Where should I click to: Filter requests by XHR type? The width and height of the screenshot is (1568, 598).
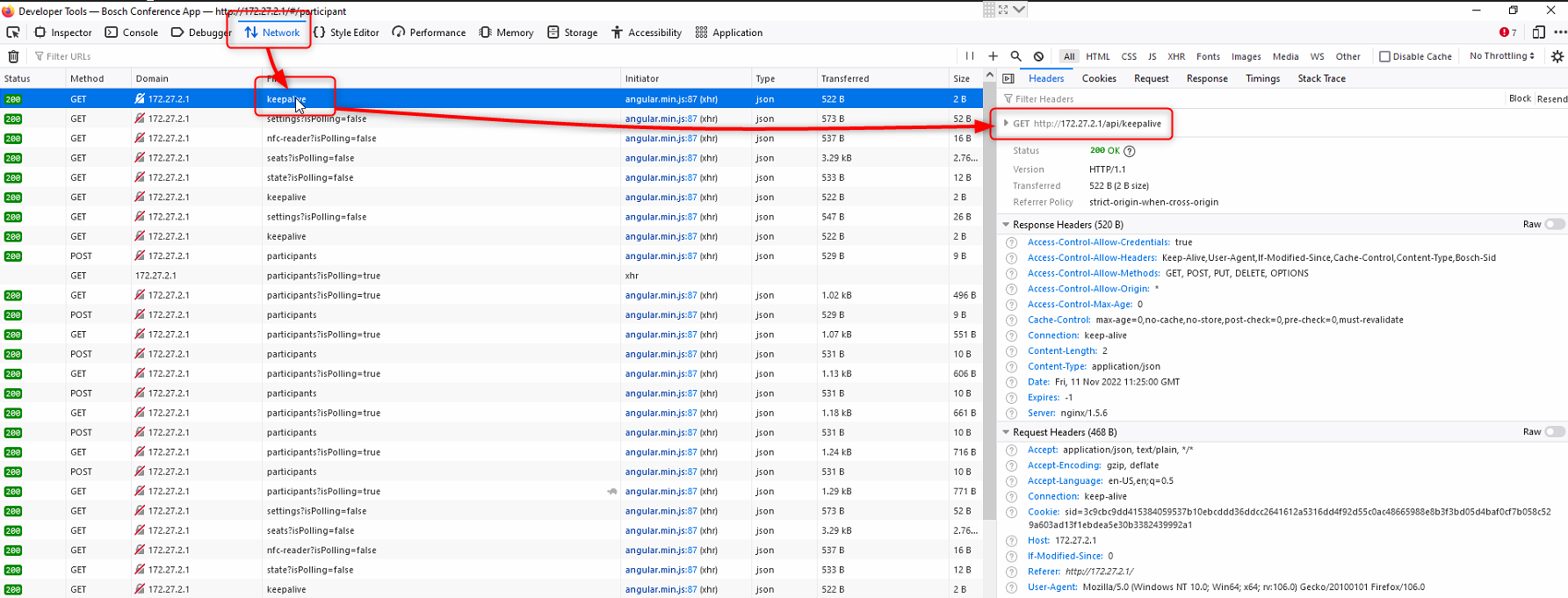click(x=1175, y=56)
